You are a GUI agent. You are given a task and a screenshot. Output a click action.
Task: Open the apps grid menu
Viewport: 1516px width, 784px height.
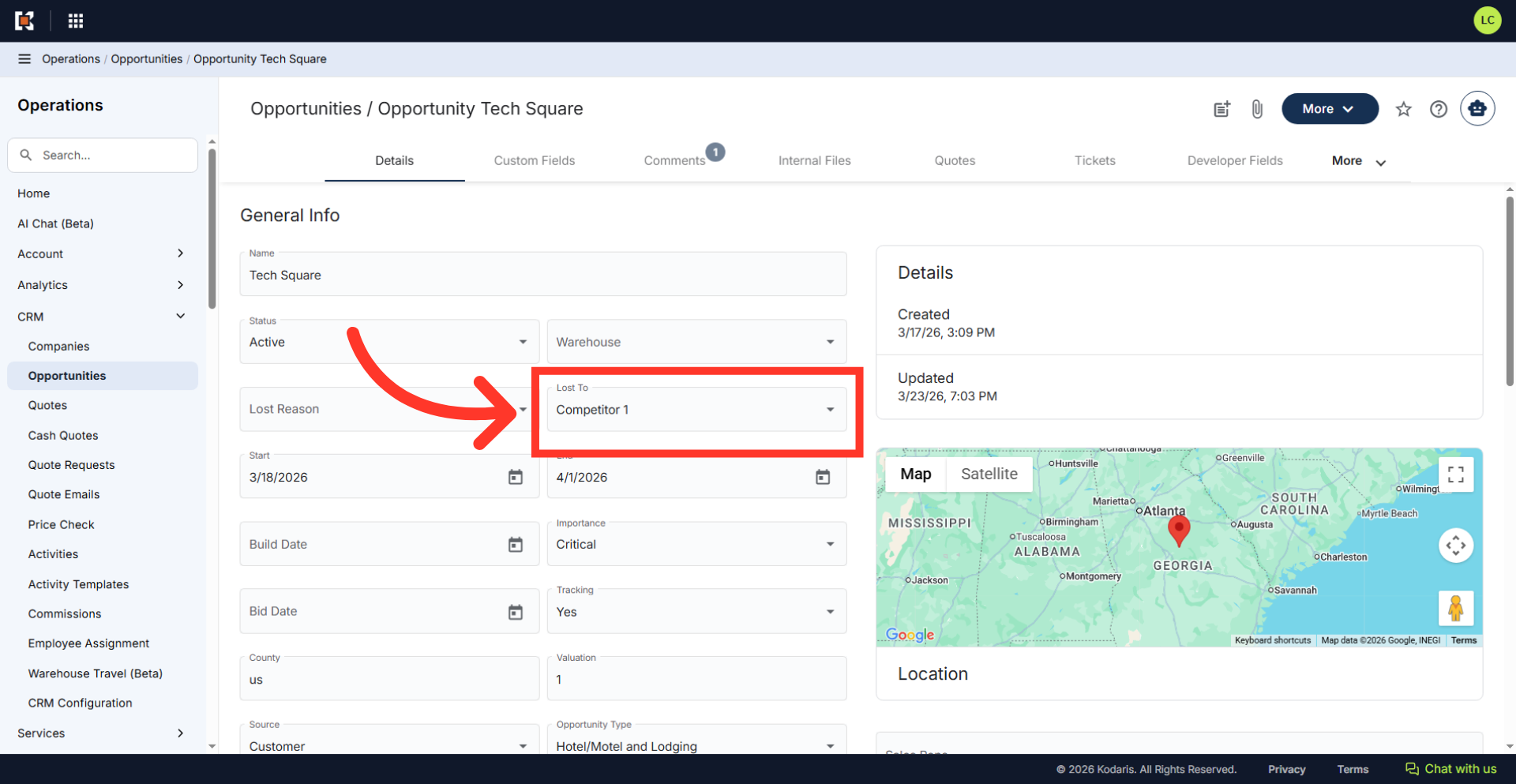coord(76,21)
